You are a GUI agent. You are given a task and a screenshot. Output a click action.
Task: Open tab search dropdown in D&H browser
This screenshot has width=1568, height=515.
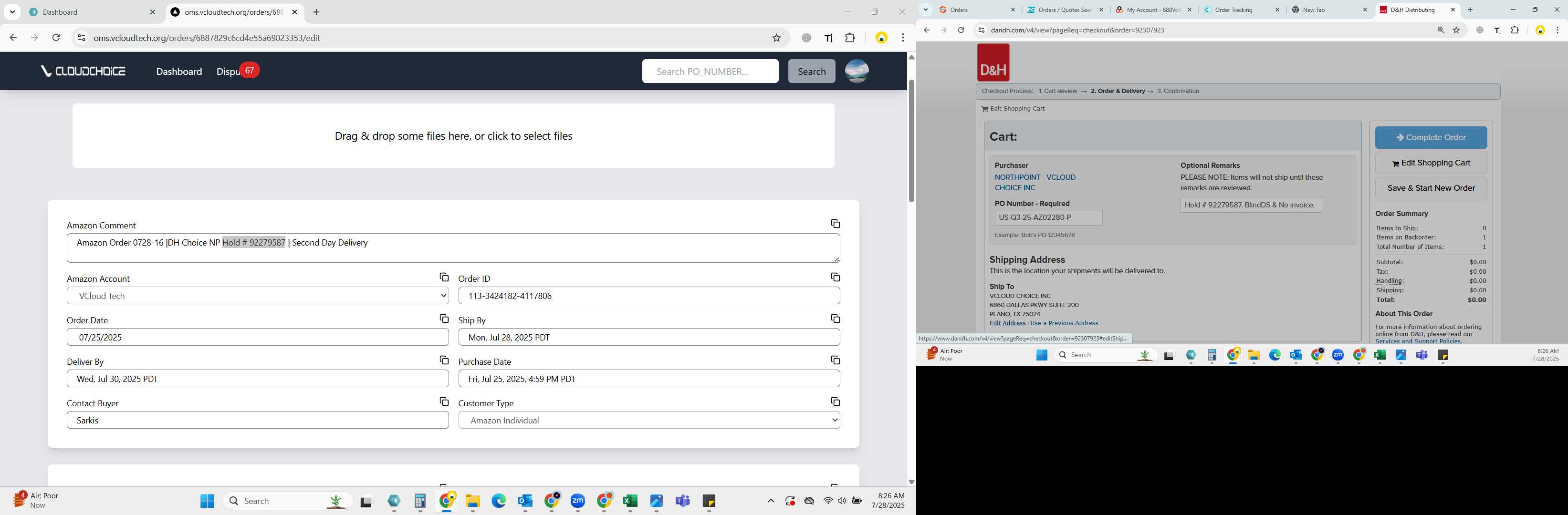pos(925,10)
